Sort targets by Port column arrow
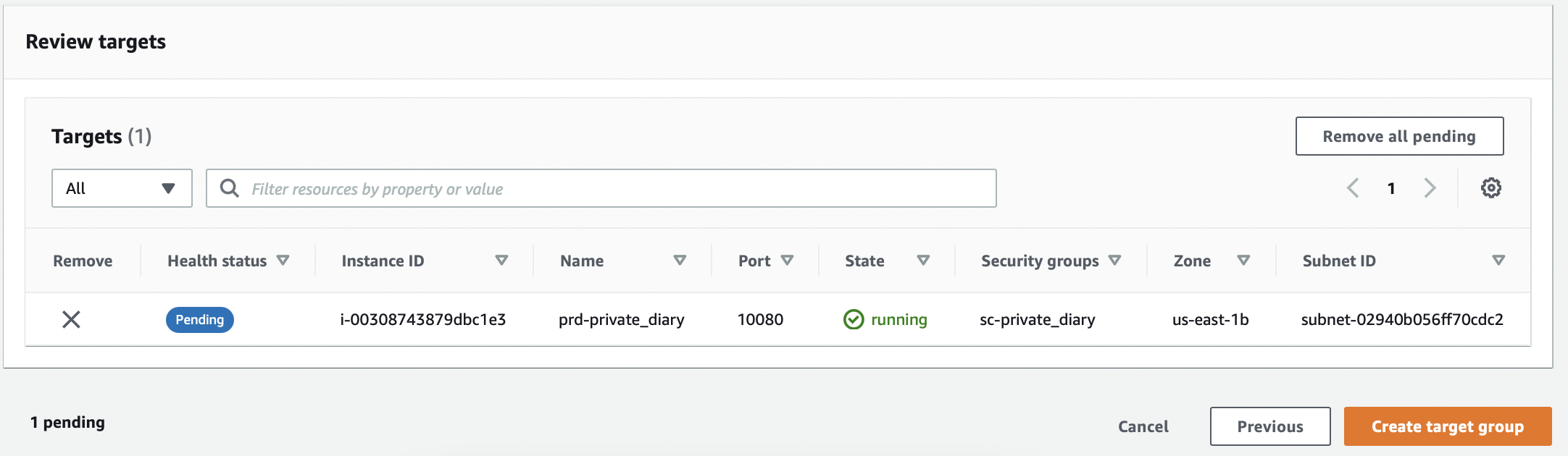 pyautogui.click(x=787, y=261)
